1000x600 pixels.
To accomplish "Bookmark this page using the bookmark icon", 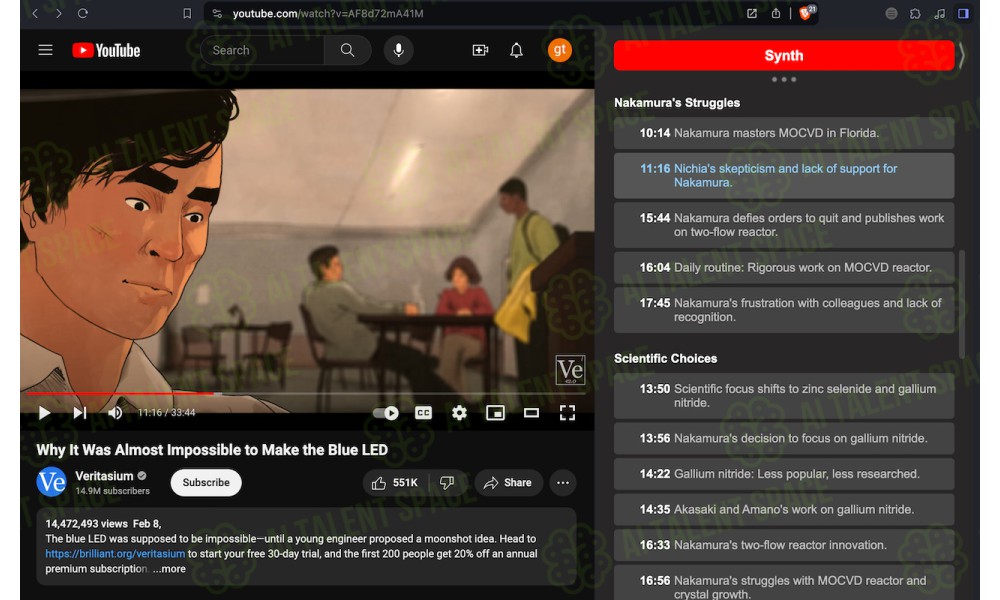I will click(x=187, y=13).
